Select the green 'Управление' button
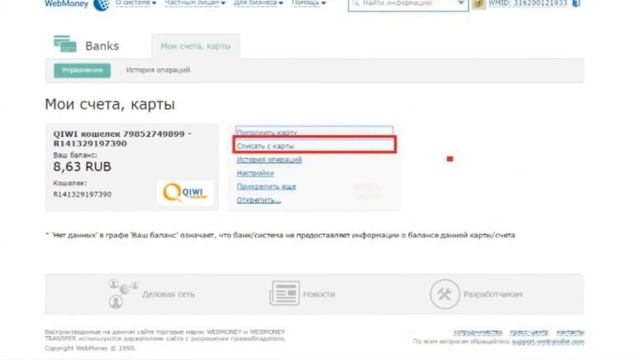The height and width of the screenshot is (360, 640). click(x=82, y=70)
